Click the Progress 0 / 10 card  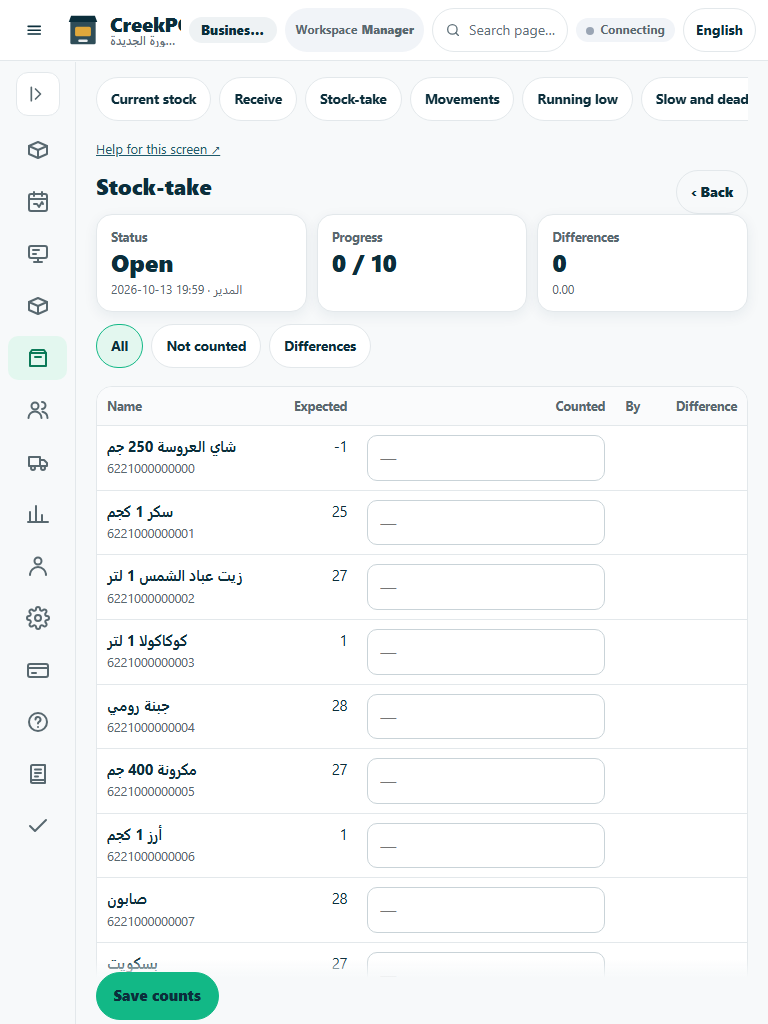pyautogui.click(x=422, y=263)
